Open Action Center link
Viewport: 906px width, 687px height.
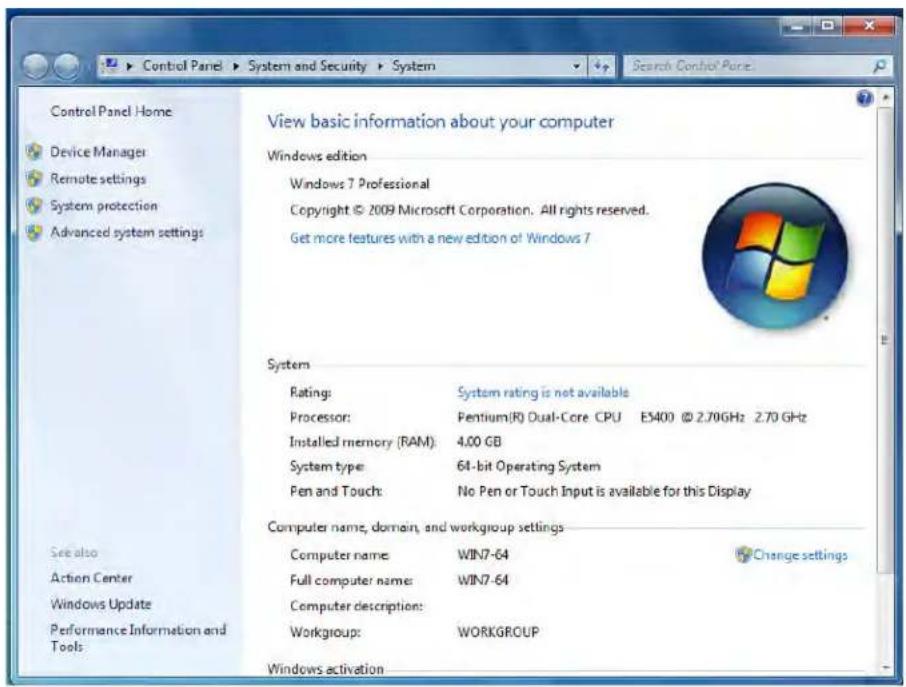coord(91,578)
